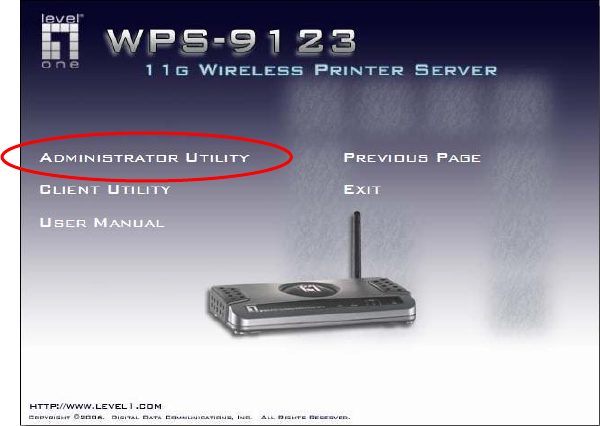Screen dimensions: 600x426
Task: Select Exit to close the installer
Action: pos(362,189)
